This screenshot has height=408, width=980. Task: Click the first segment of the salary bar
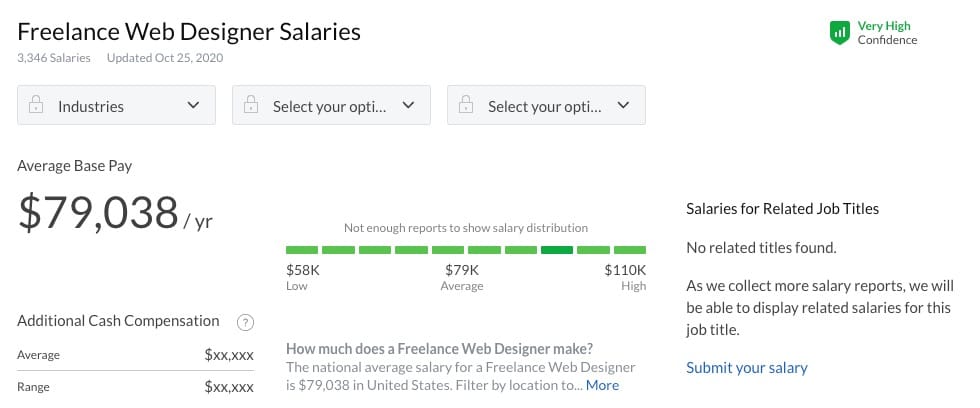[302, 249]
